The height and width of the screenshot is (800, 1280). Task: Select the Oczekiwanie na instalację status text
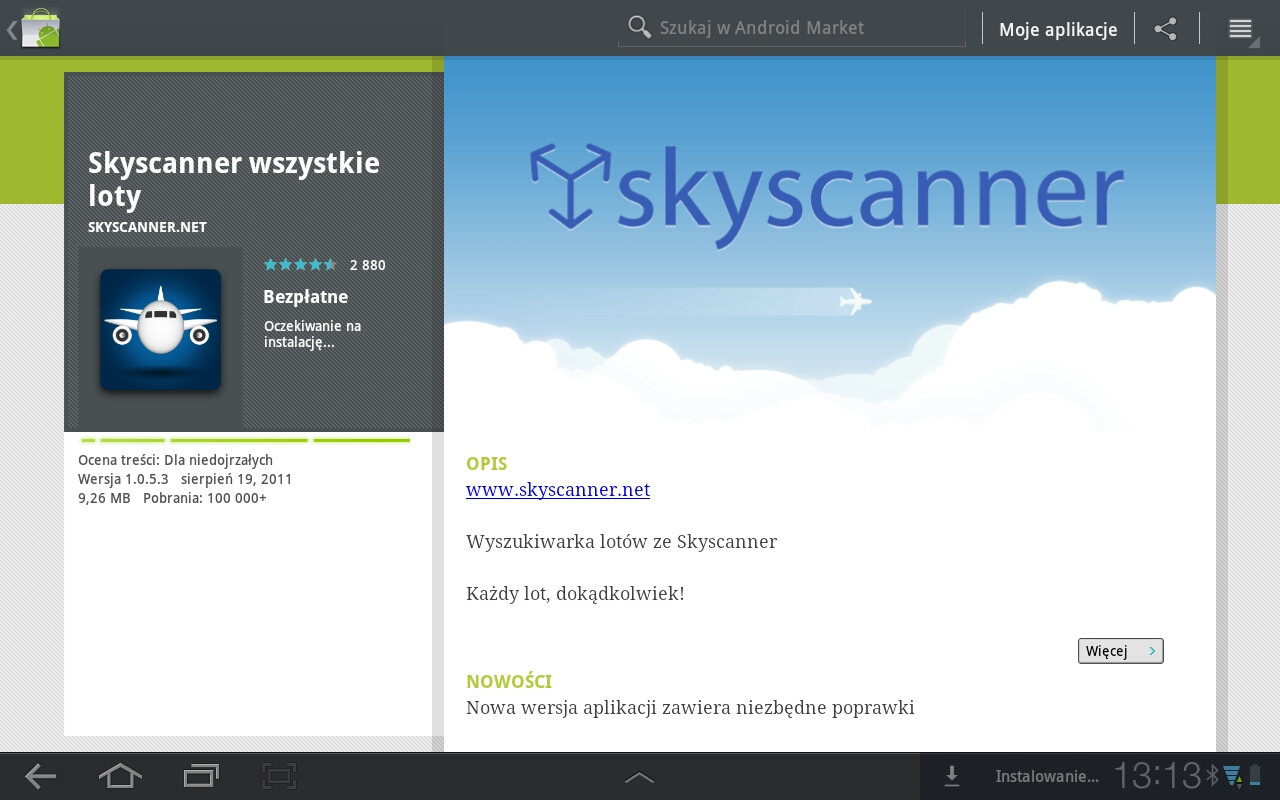[x=312, y=334]
